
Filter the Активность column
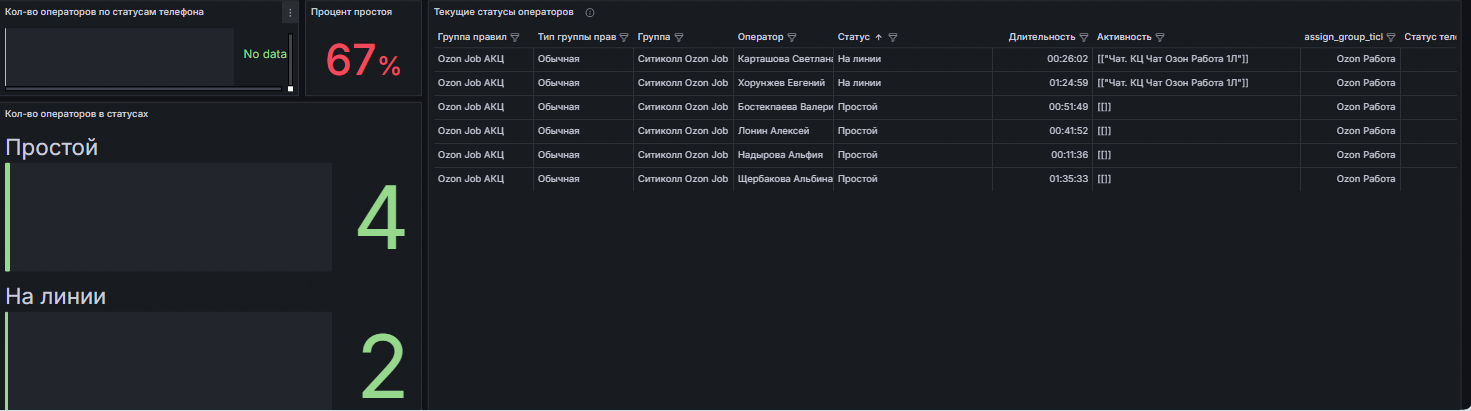(x=1161, y=37)
